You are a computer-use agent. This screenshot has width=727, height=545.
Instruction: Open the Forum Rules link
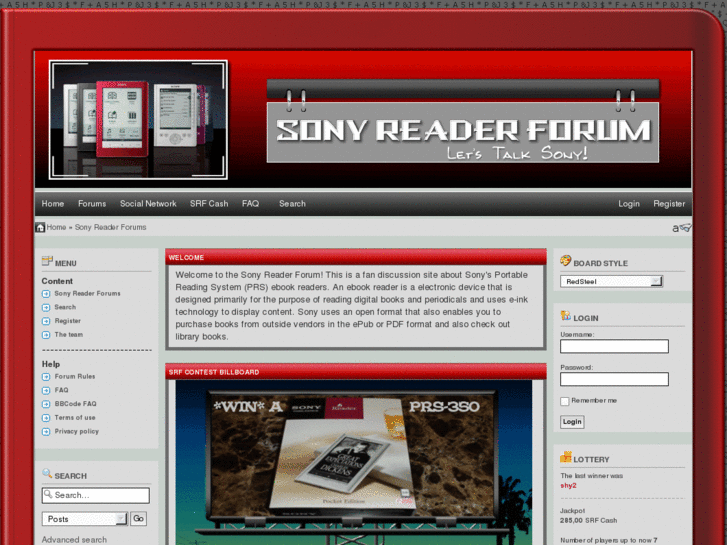pyautogui.click(x=75, y=377)
